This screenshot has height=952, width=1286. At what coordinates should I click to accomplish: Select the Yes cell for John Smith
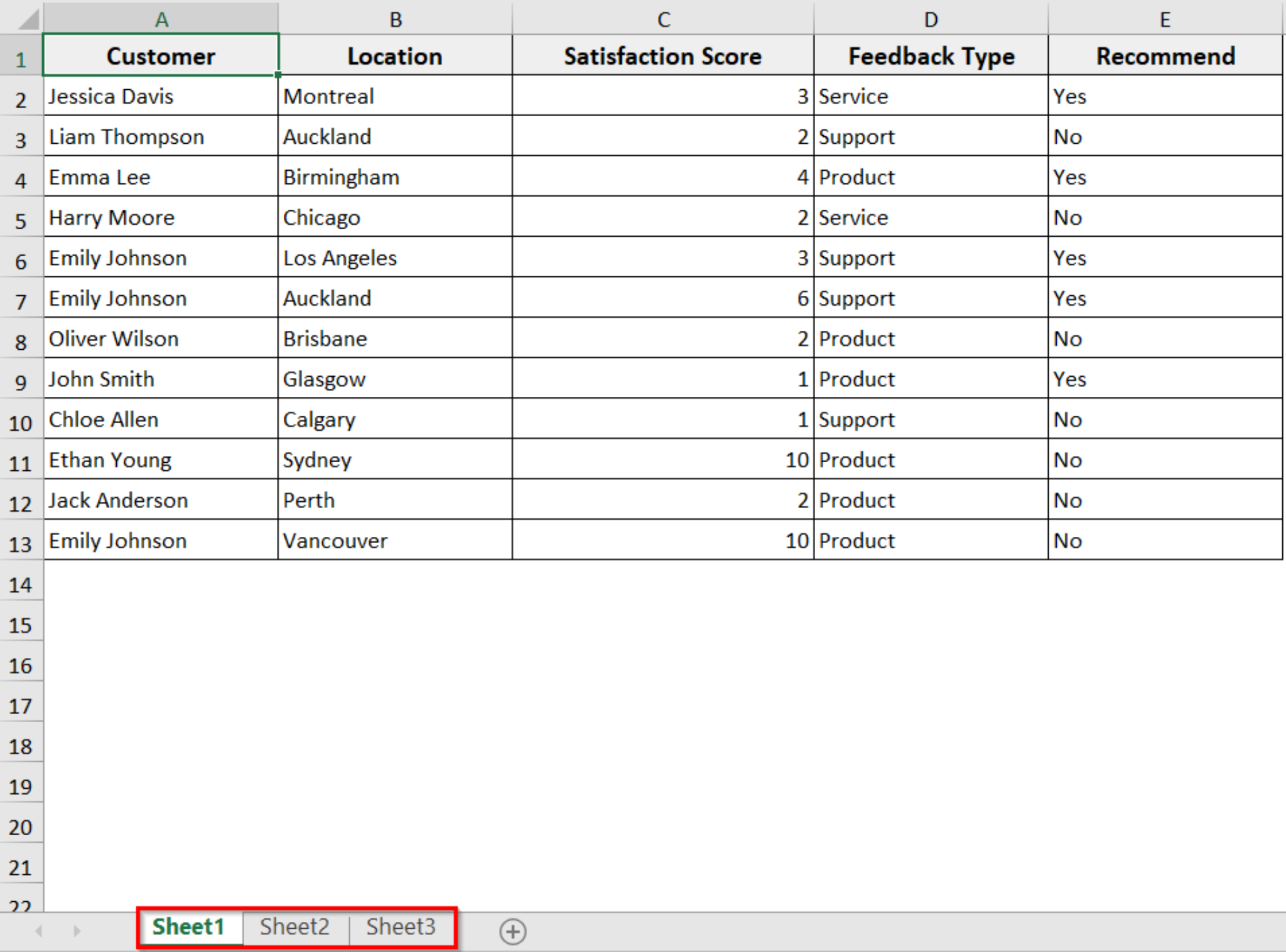pyautogui.click(x=1165, y=379)
